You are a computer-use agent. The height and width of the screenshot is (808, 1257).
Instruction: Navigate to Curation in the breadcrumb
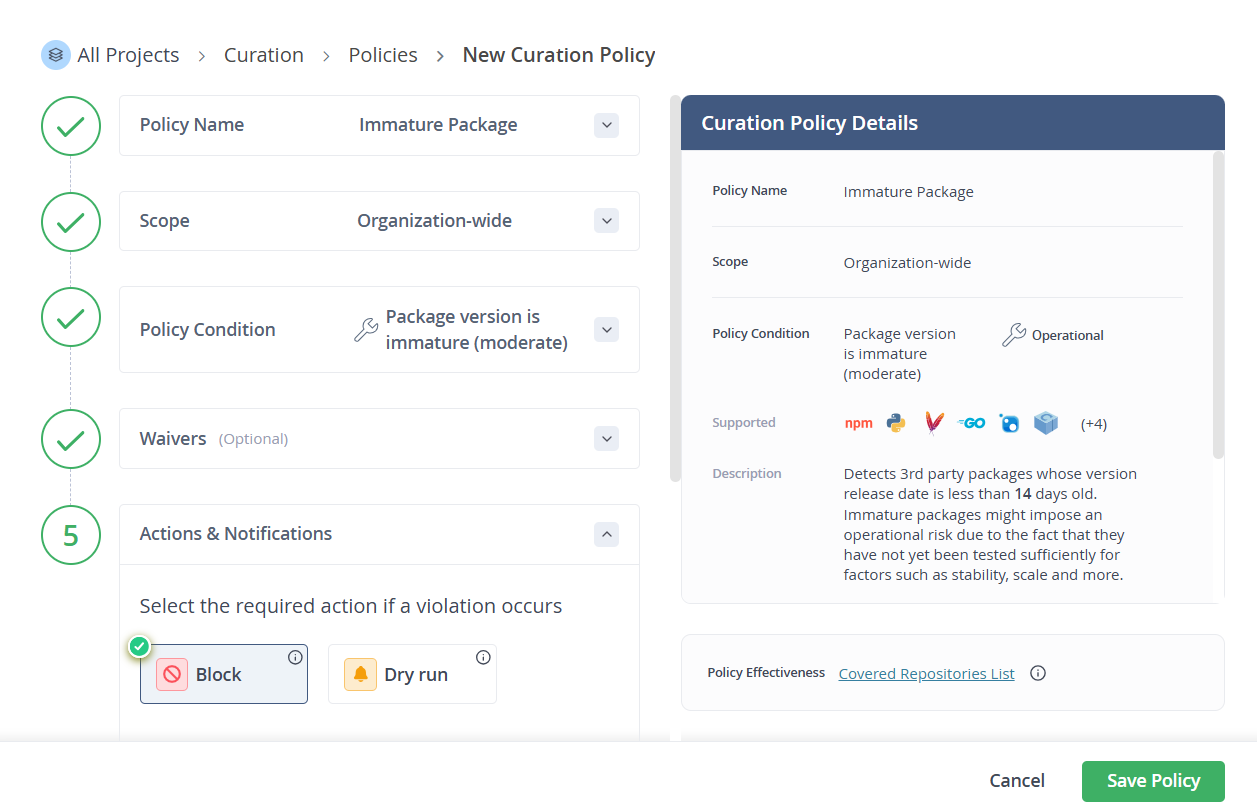point(263,55)
